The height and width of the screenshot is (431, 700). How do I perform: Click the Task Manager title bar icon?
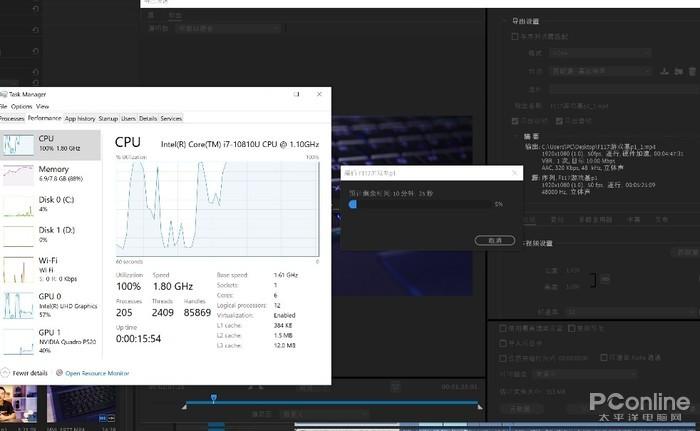4,94
